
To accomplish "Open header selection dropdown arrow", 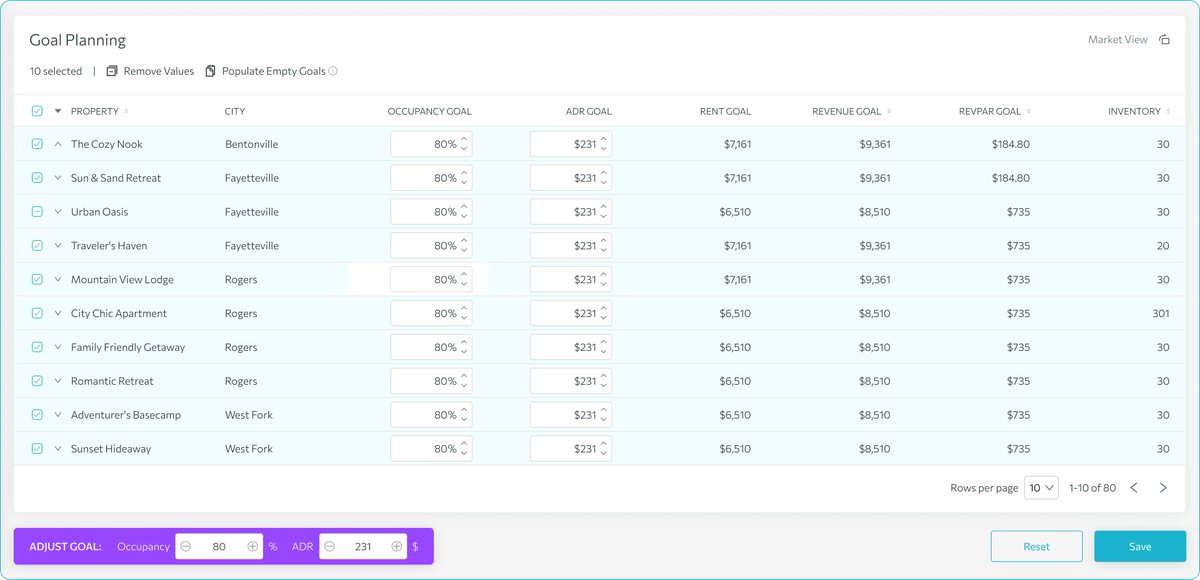I will 58,111.
